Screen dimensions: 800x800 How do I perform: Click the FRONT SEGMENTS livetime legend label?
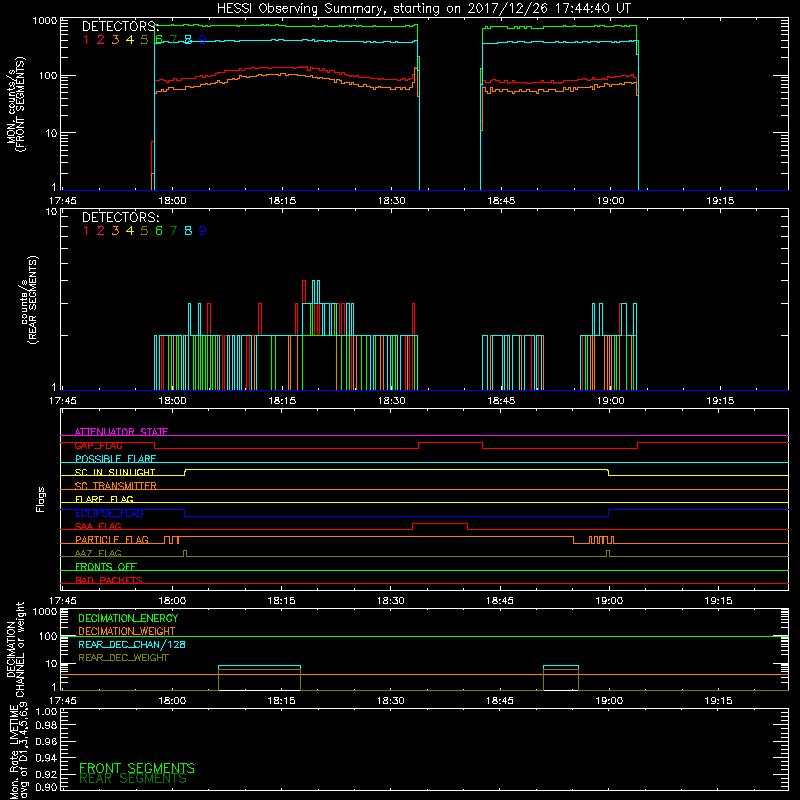[137, 768]
